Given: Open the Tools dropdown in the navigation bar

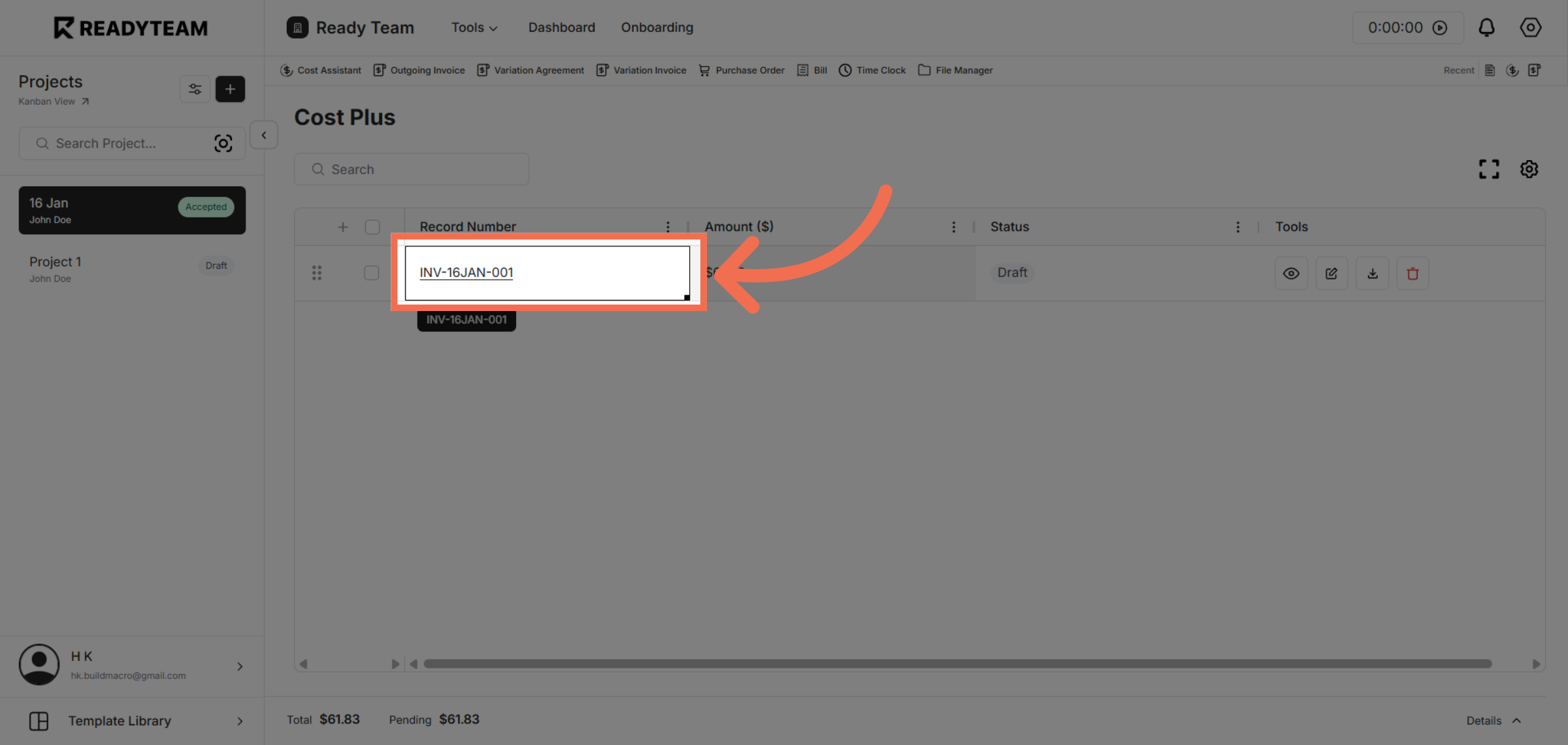Looking at the screenshot, I should 474,27.
